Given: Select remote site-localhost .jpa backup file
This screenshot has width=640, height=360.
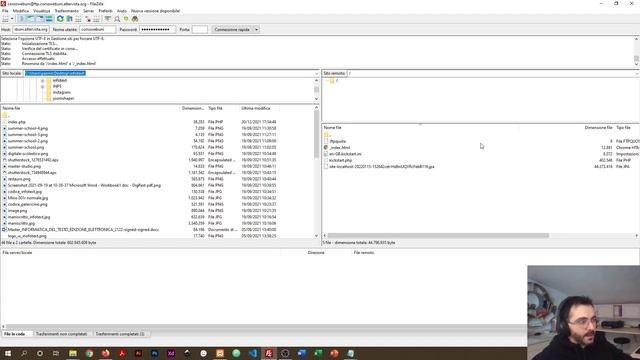Looking at the screenshot, I should click(381, 167).
